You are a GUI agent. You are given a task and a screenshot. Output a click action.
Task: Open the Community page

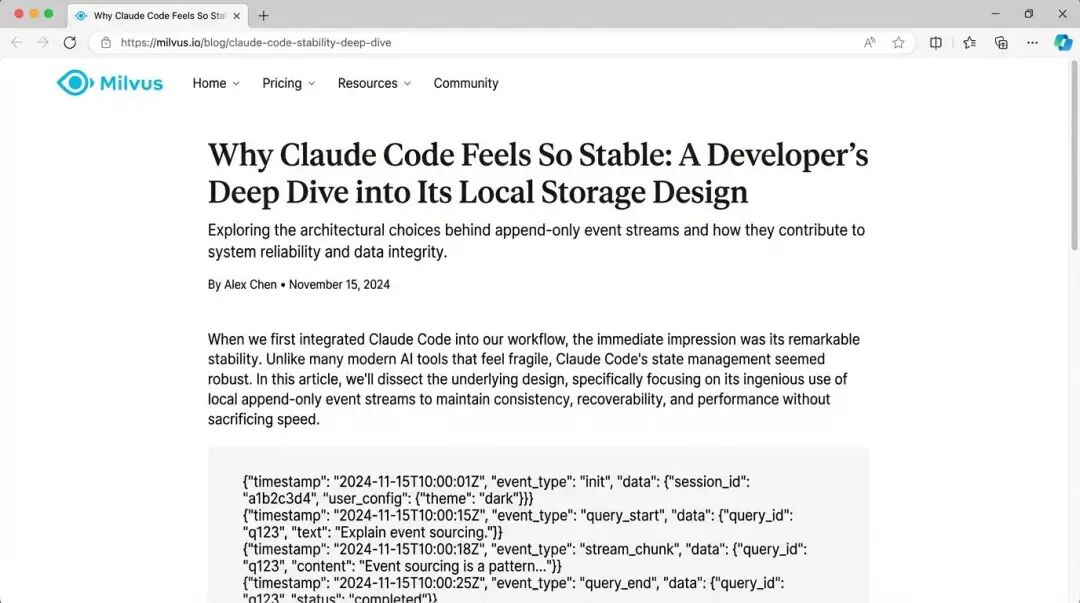[466, 83]
